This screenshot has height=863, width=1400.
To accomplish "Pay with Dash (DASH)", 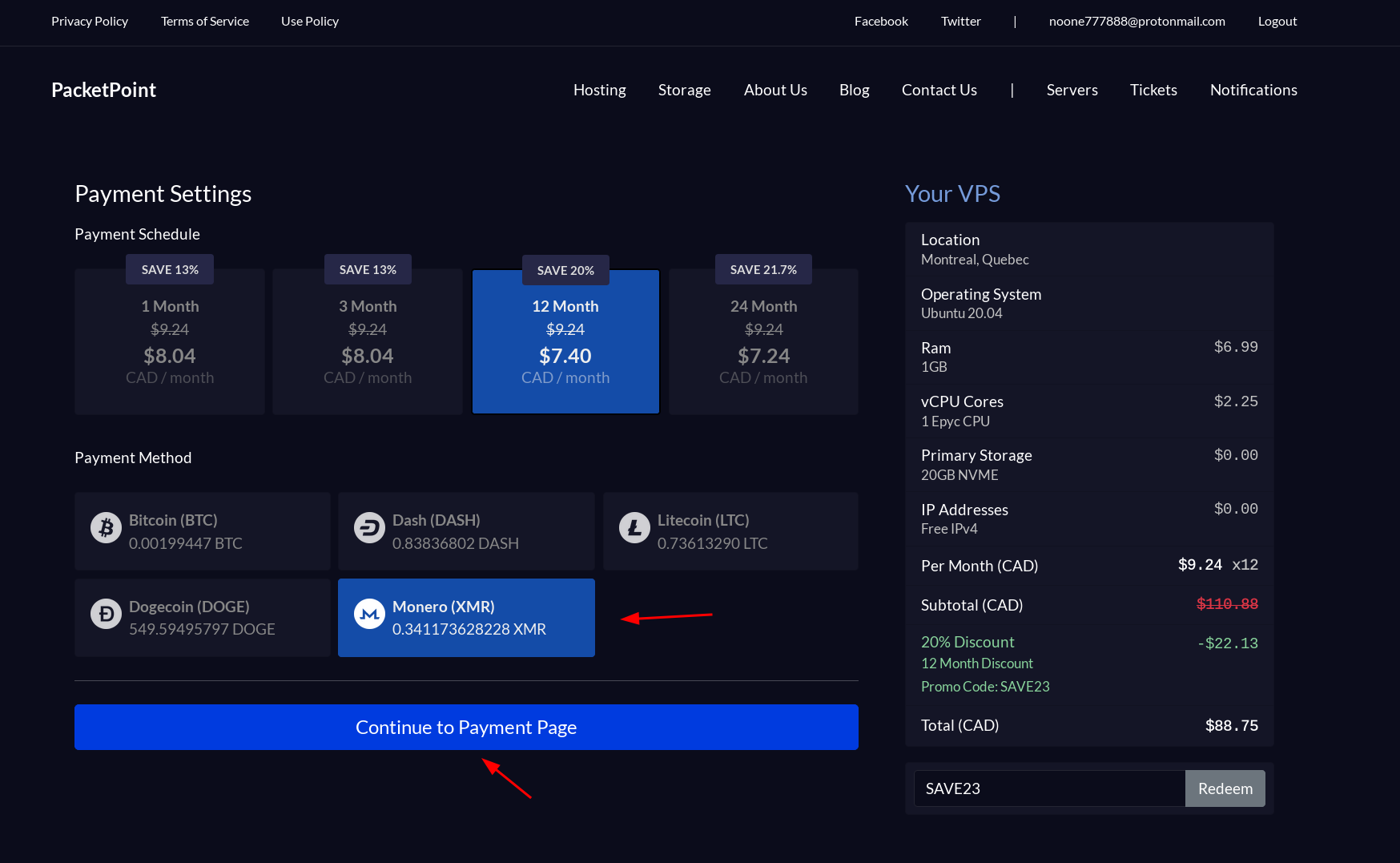I will [466, 531].
